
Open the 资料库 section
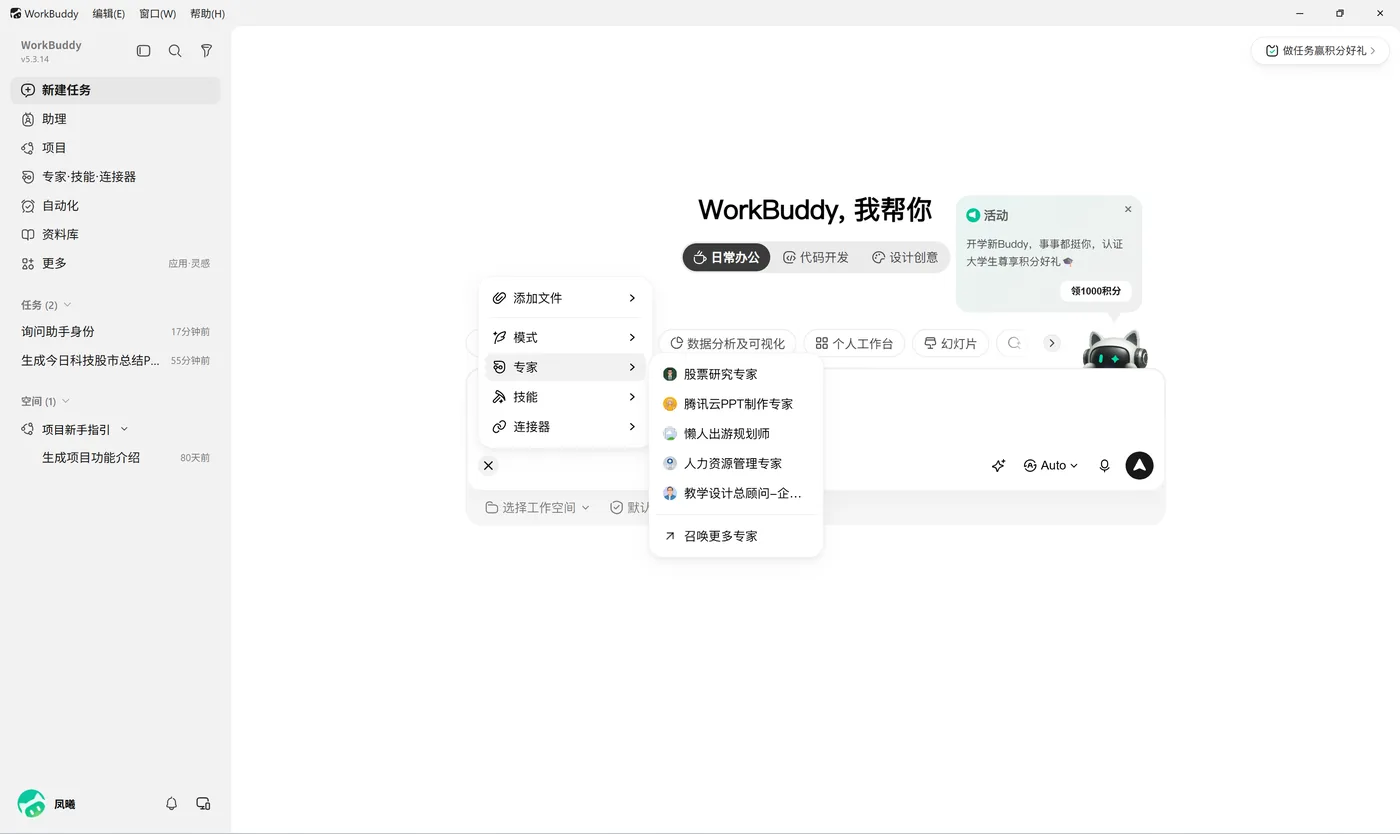115,235
